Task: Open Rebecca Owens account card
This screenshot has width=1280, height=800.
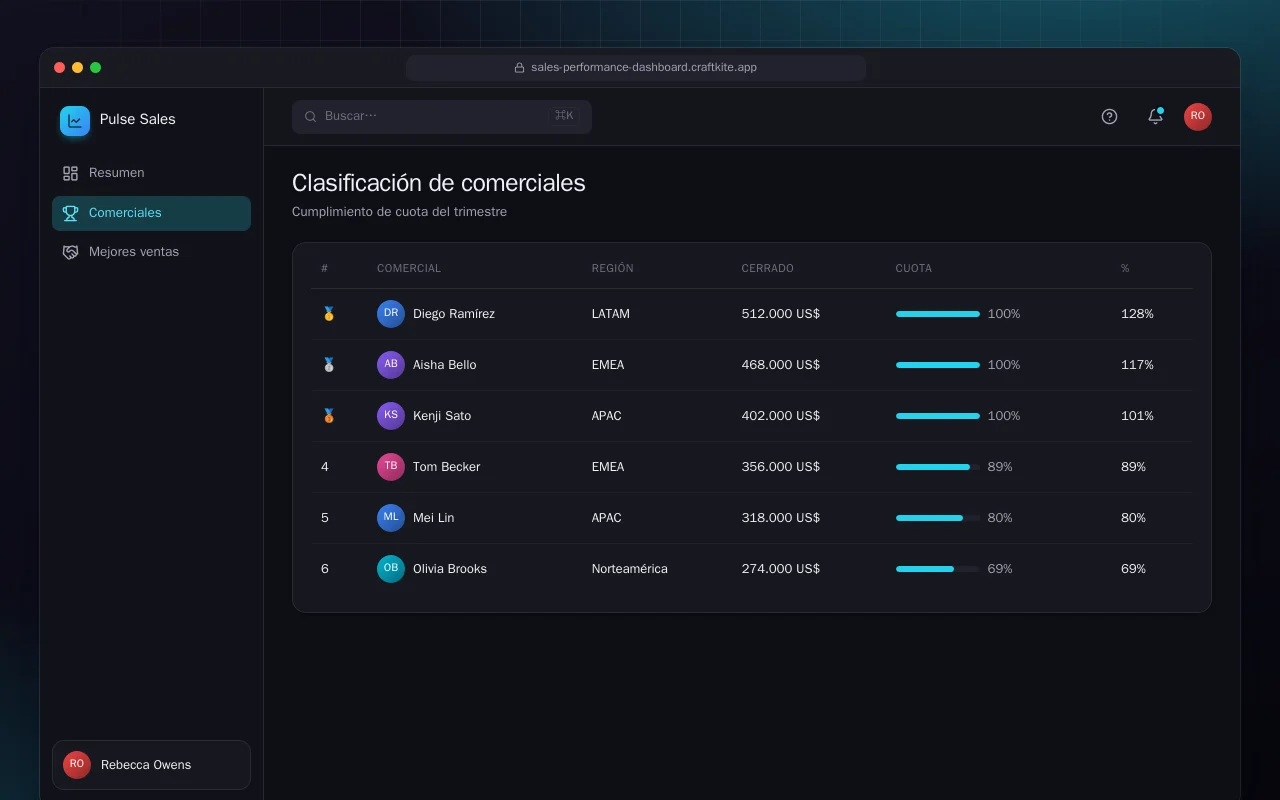Action: click(151, 765)
